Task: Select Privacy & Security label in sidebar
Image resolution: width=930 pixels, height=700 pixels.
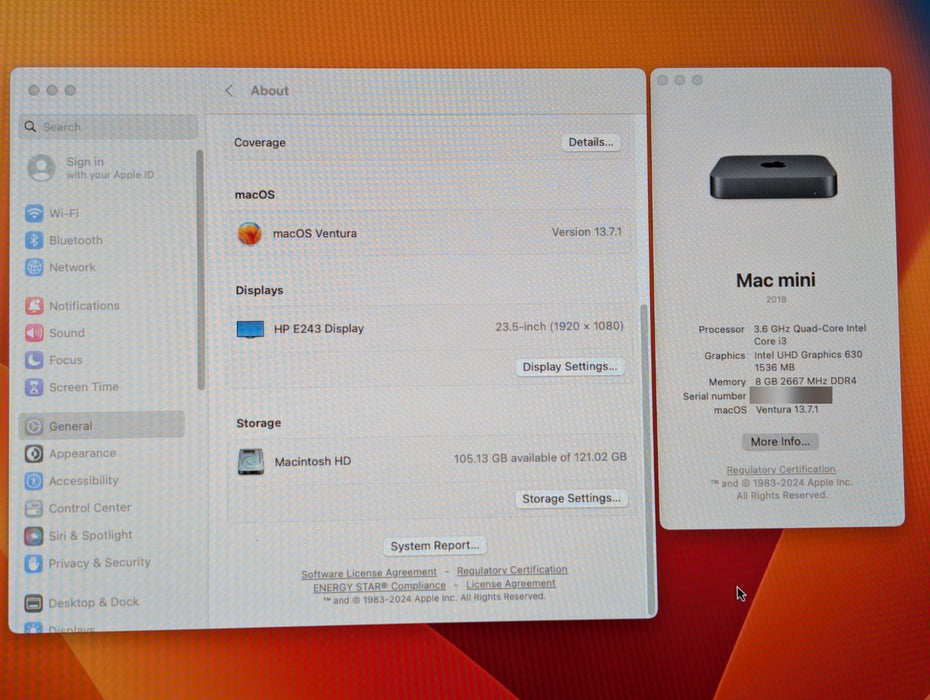Action: [x=100, y=562]
